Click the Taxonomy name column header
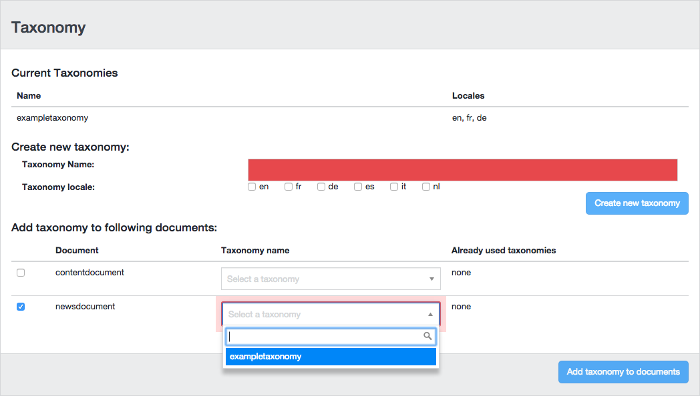The height and width of the screenshot is (396, 700). [255, 250]
